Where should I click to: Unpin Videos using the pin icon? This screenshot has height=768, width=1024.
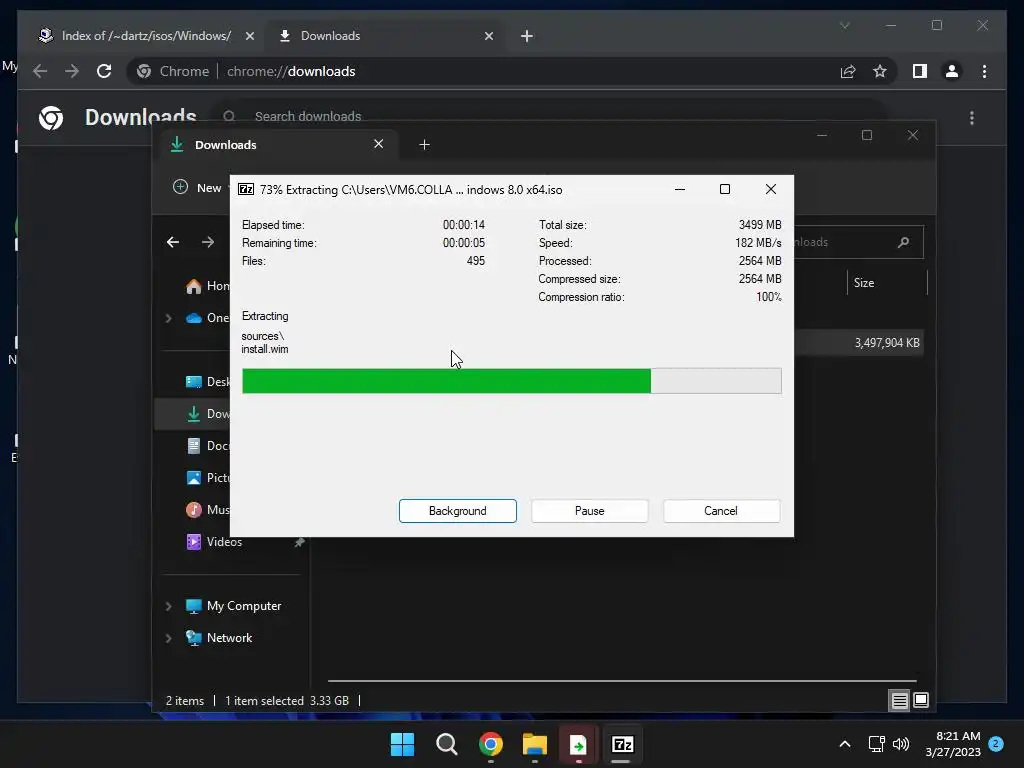[299, 543]
